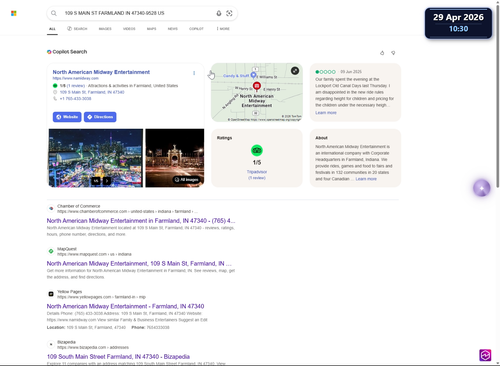Screen dimensions: 500x366
Task: Switch to the Copilot tab
Action: pos(196,29)
